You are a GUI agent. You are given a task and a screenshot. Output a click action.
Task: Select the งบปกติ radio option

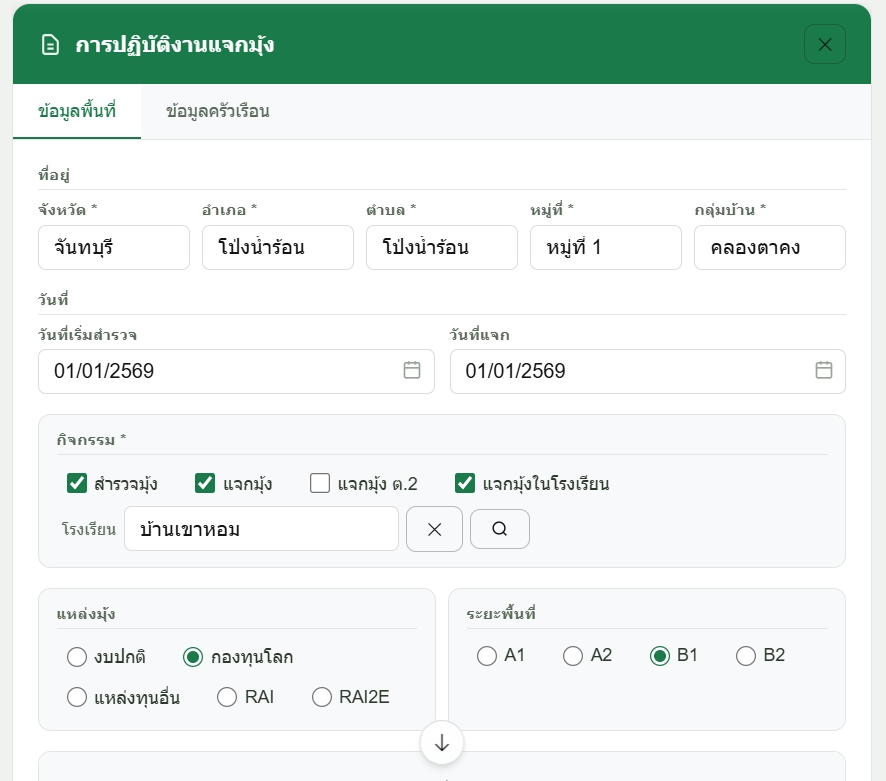[x=77, y=657]
